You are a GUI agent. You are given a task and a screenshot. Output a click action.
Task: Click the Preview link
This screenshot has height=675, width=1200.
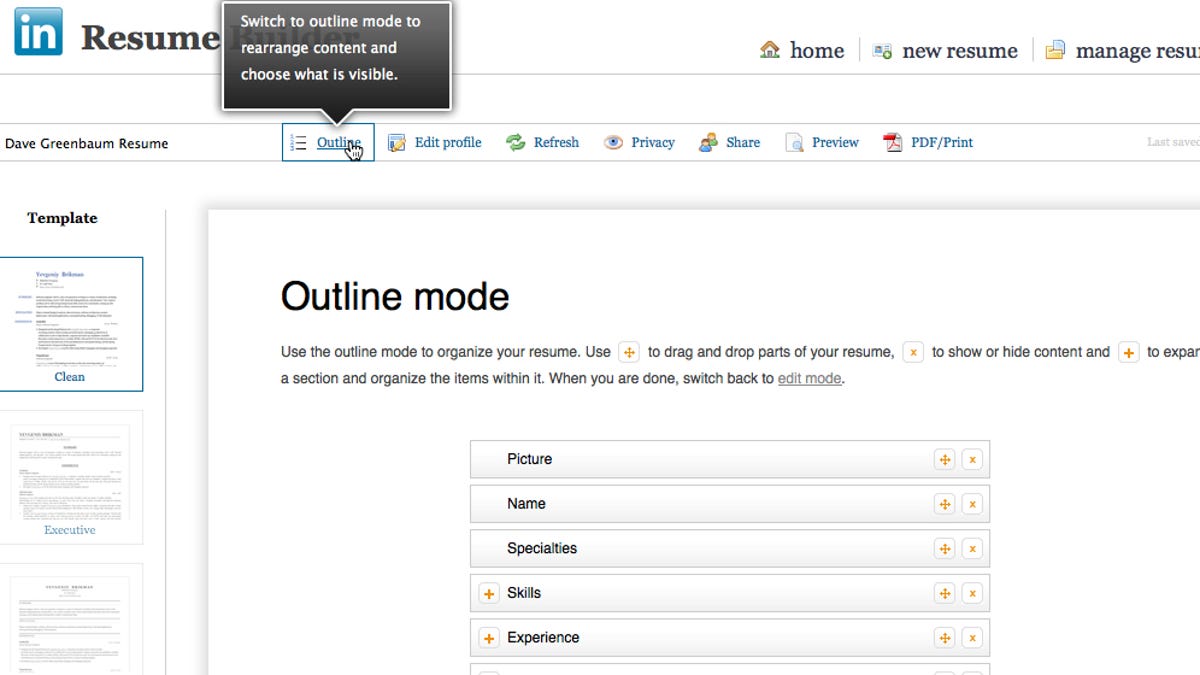(x=835, y=143)
